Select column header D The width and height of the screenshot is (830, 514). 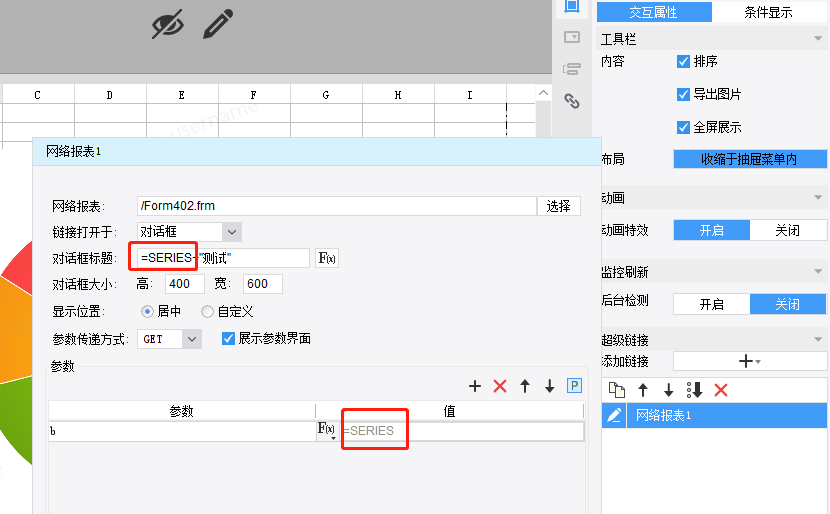pyautogui.click(x=110, y=95)
